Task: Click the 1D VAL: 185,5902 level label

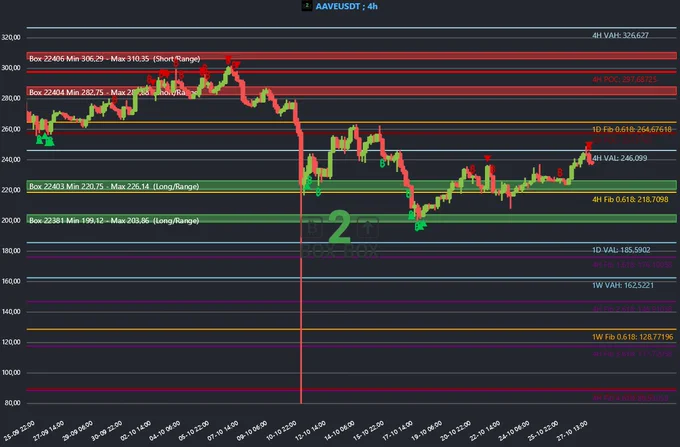Action: (621, 250)
